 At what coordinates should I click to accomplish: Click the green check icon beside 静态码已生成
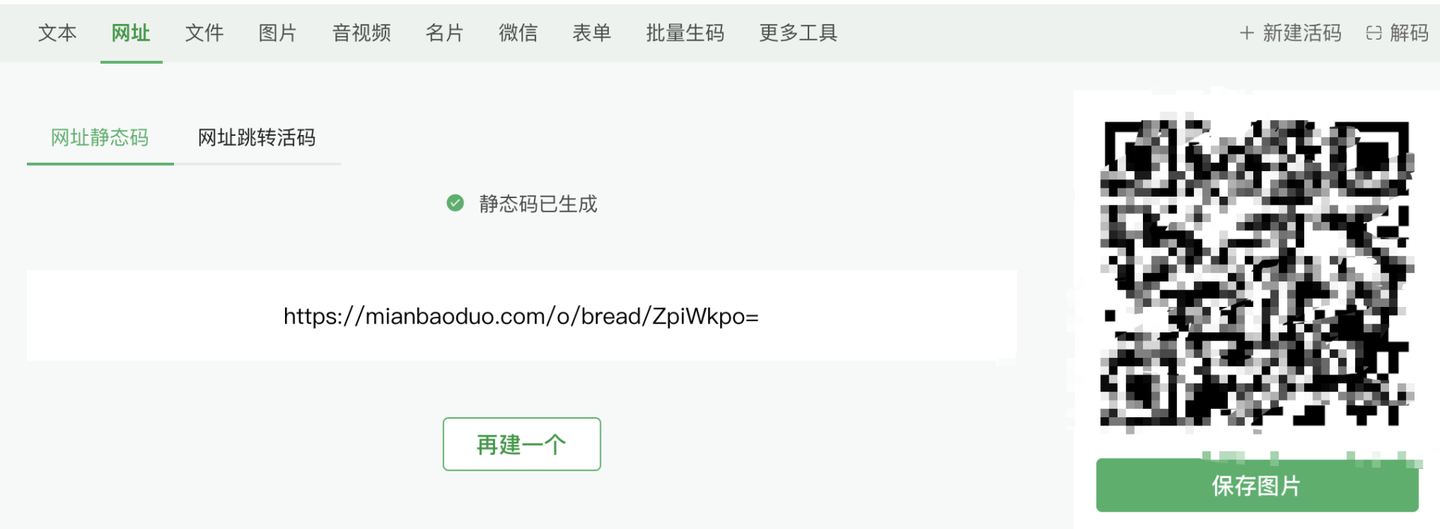click(455, 203)
